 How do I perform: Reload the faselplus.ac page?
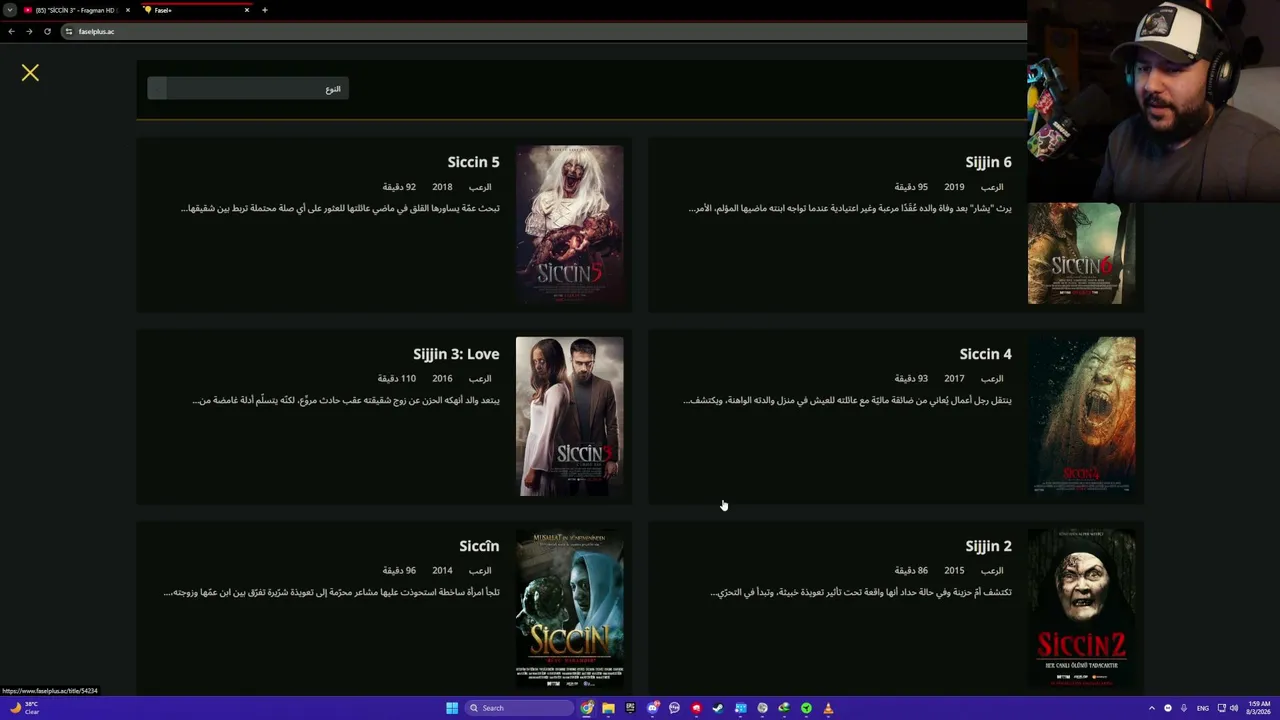coord(47,31)
